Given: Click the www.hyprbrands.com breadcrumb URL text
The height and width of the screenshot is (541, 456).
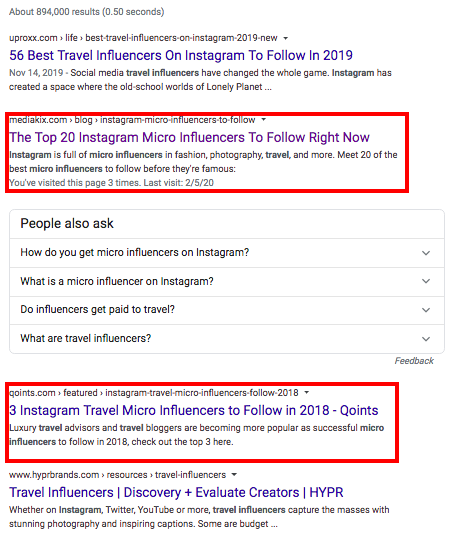Looking at the screenshot, I should coord(117,475).
